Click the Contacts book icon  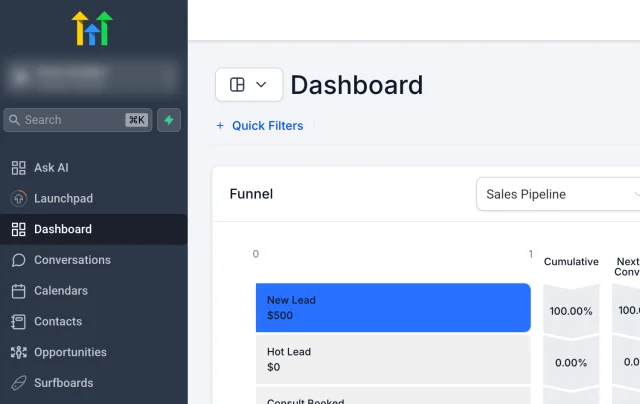pyautogui.click(x=18, y=322)
